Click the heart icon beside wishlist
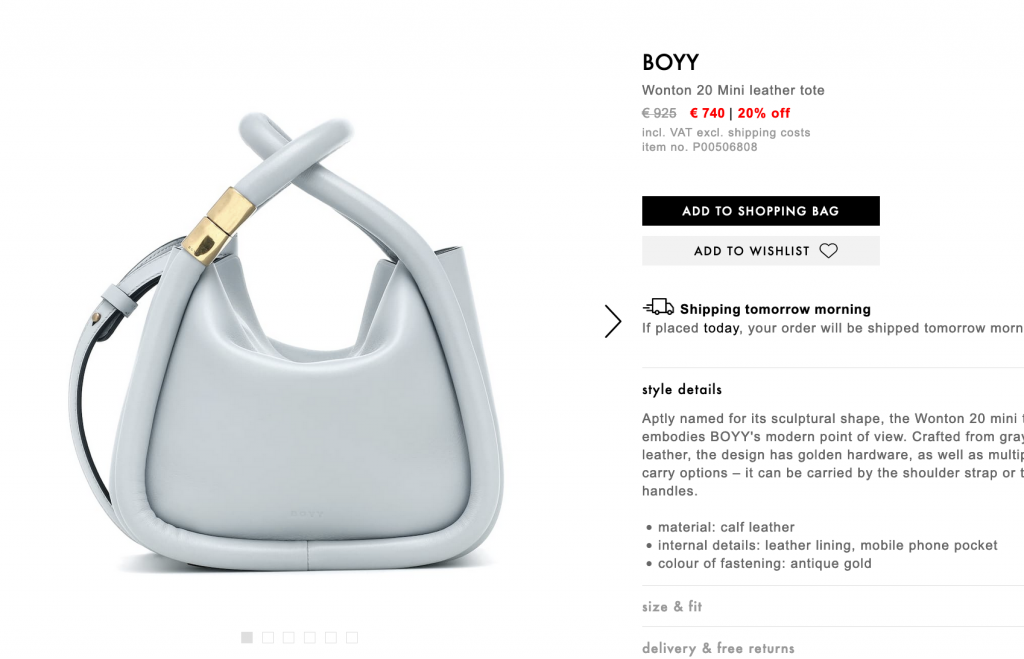Image resolution: width=1024 pixels, height=659 pixels. click(829, 251)
